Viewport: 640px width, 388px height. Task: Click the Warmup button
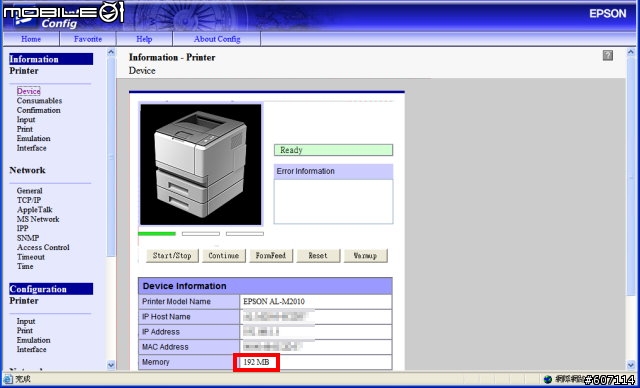pos(365,256)
